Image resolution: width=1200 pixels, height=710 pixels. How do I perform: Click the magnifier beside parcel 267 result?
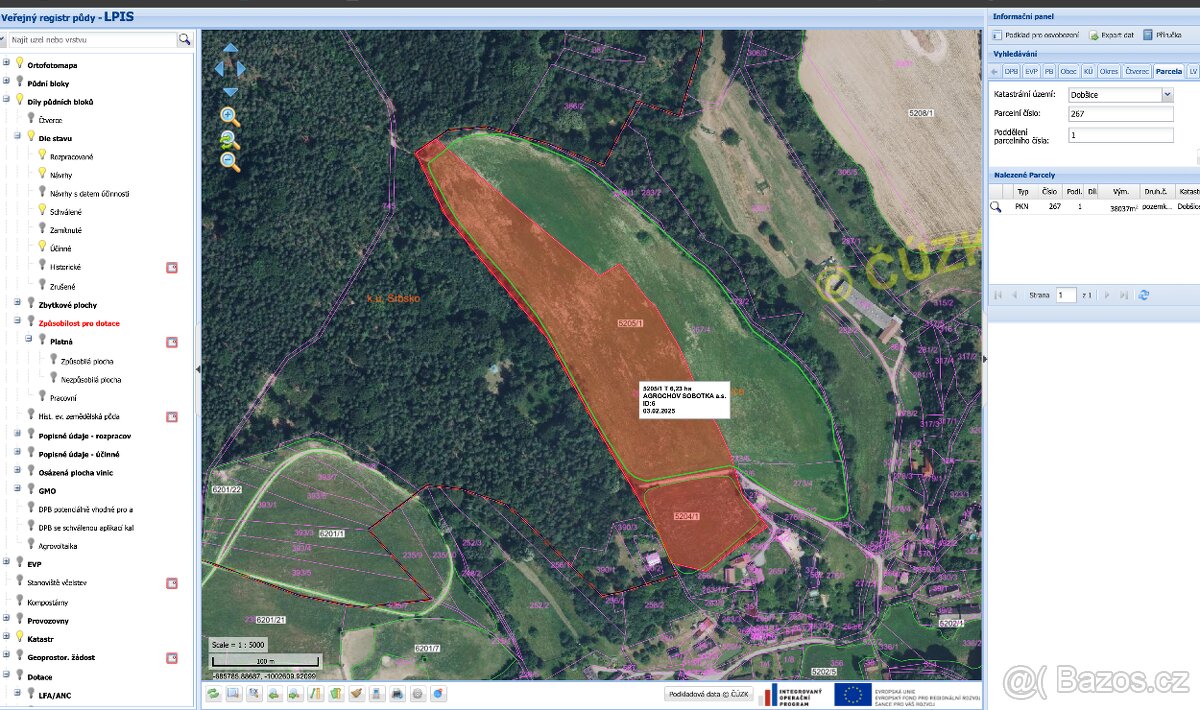pyautogui.click(x=996, y=207)
